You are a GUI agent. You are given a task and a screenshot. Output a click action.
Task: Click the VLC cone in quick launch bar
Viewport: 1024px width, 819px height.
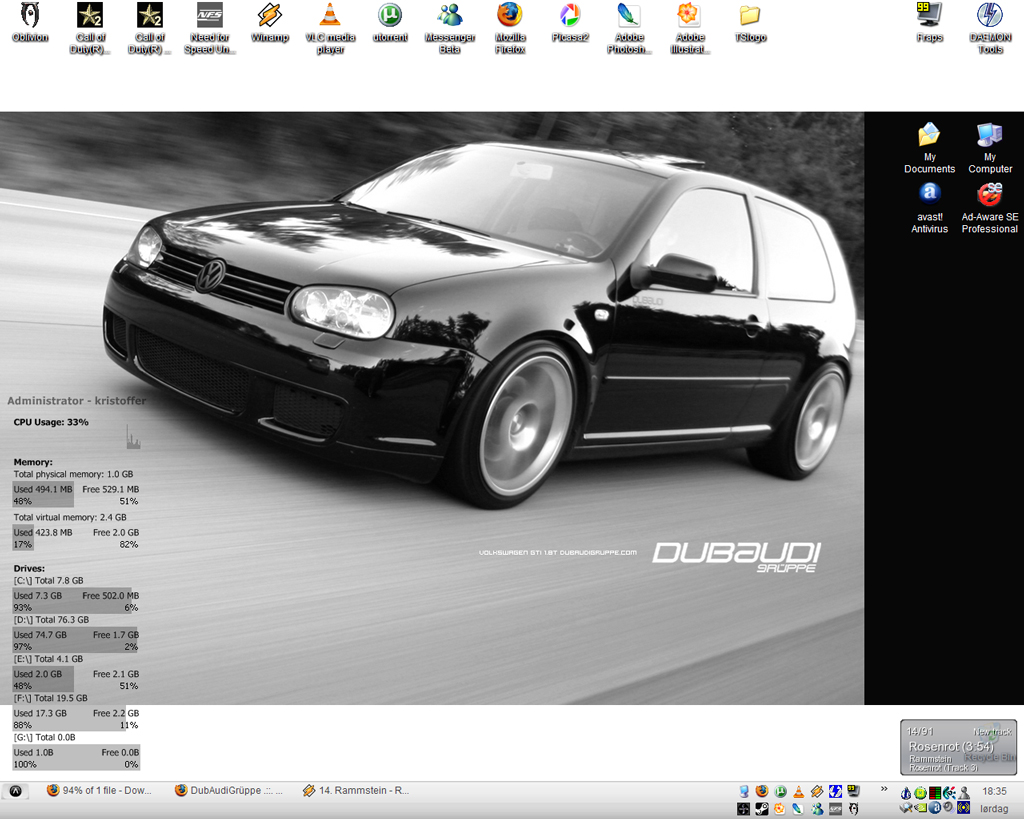coord(799,791)
